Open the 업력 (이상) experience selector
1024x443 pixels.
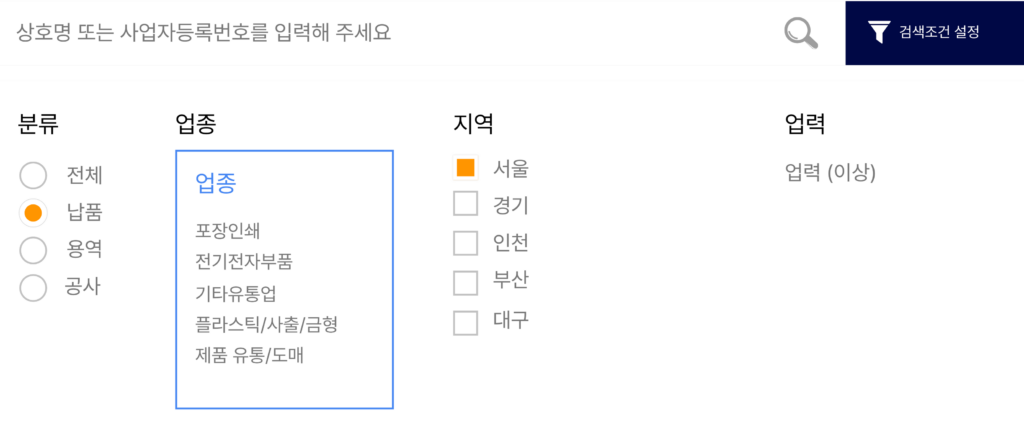click(830, 174)
